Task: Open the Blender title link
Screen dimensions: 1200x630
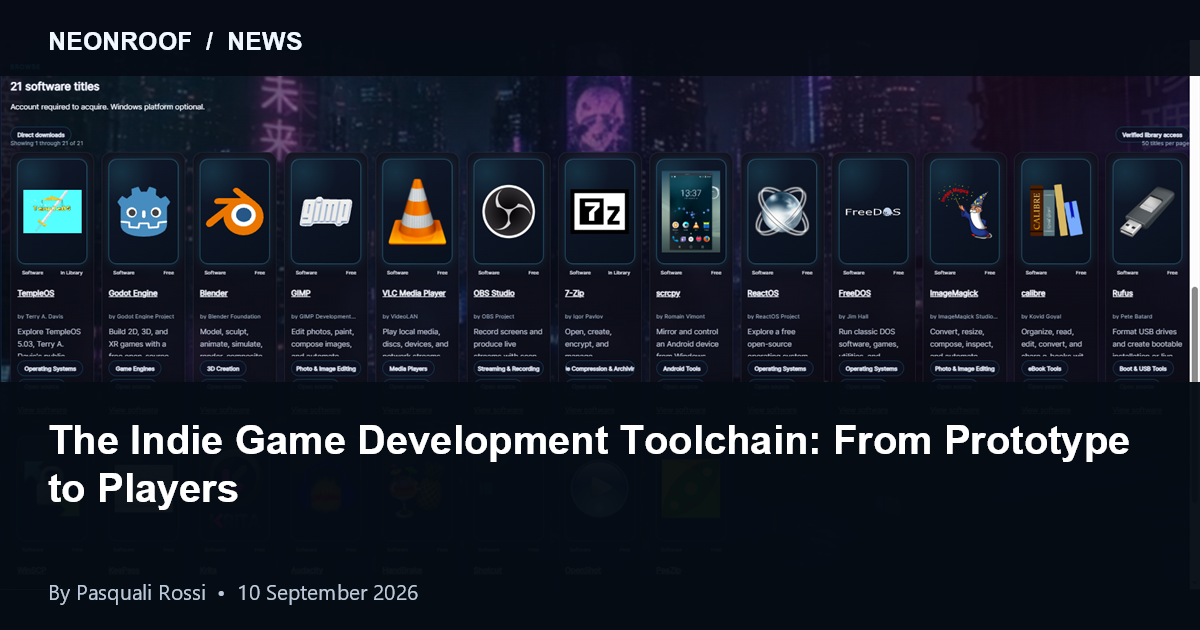Action: point(214,293)
